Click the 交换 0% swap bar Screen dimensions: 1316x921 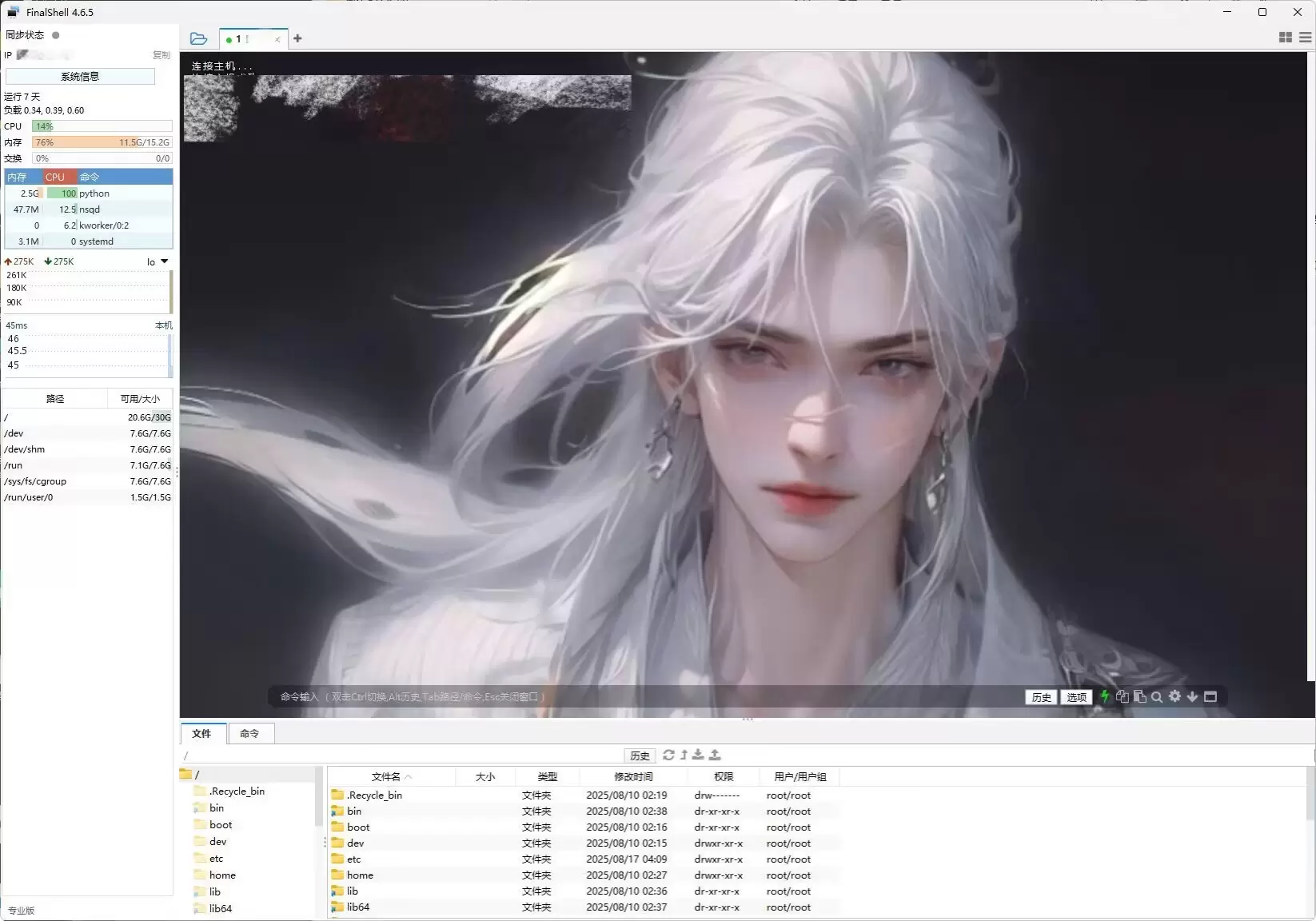click(x=102, y=158)
